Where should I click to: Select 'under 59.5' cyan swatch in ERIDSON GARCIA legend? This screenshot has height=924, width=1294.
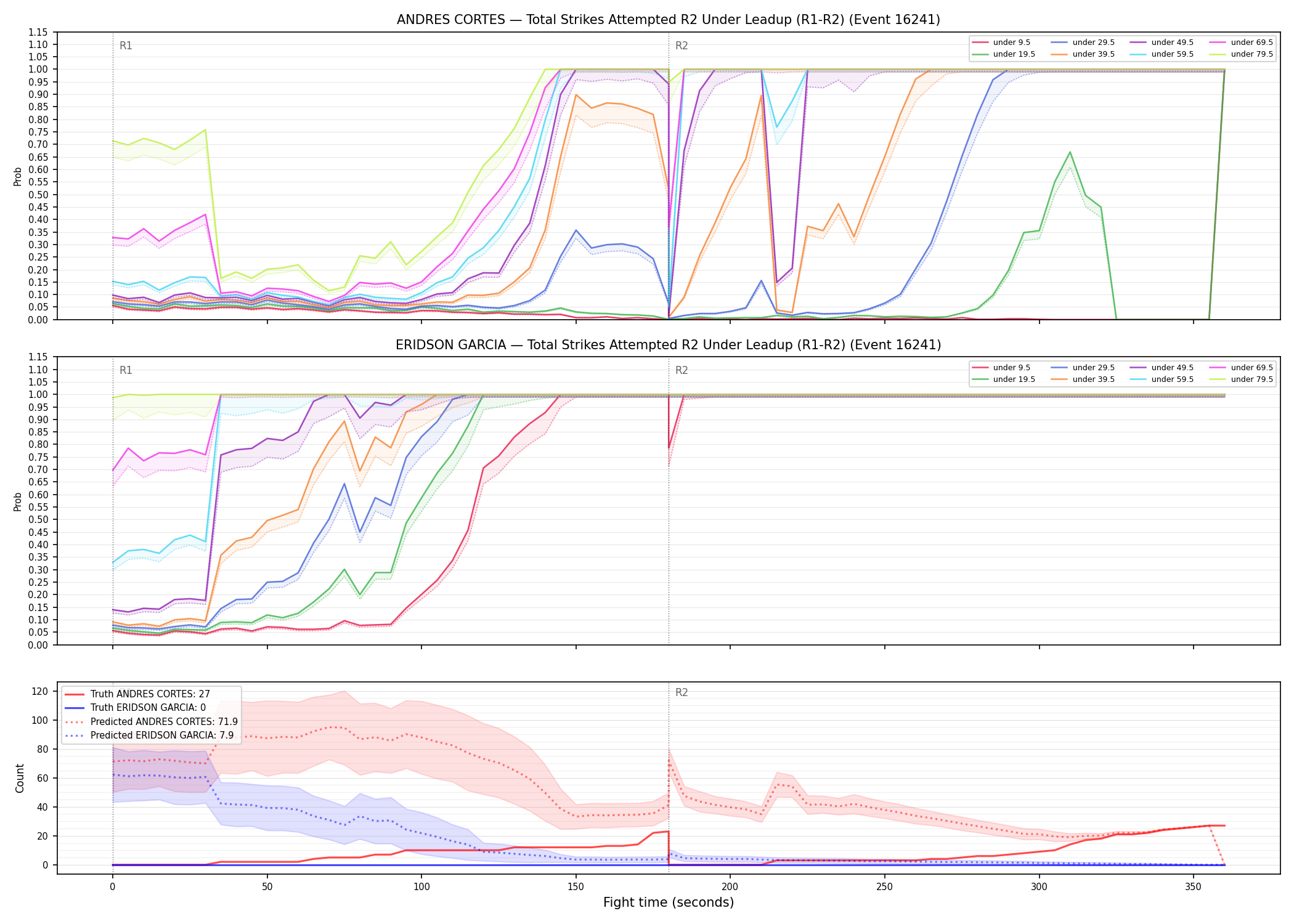[x=1139, y=379]
